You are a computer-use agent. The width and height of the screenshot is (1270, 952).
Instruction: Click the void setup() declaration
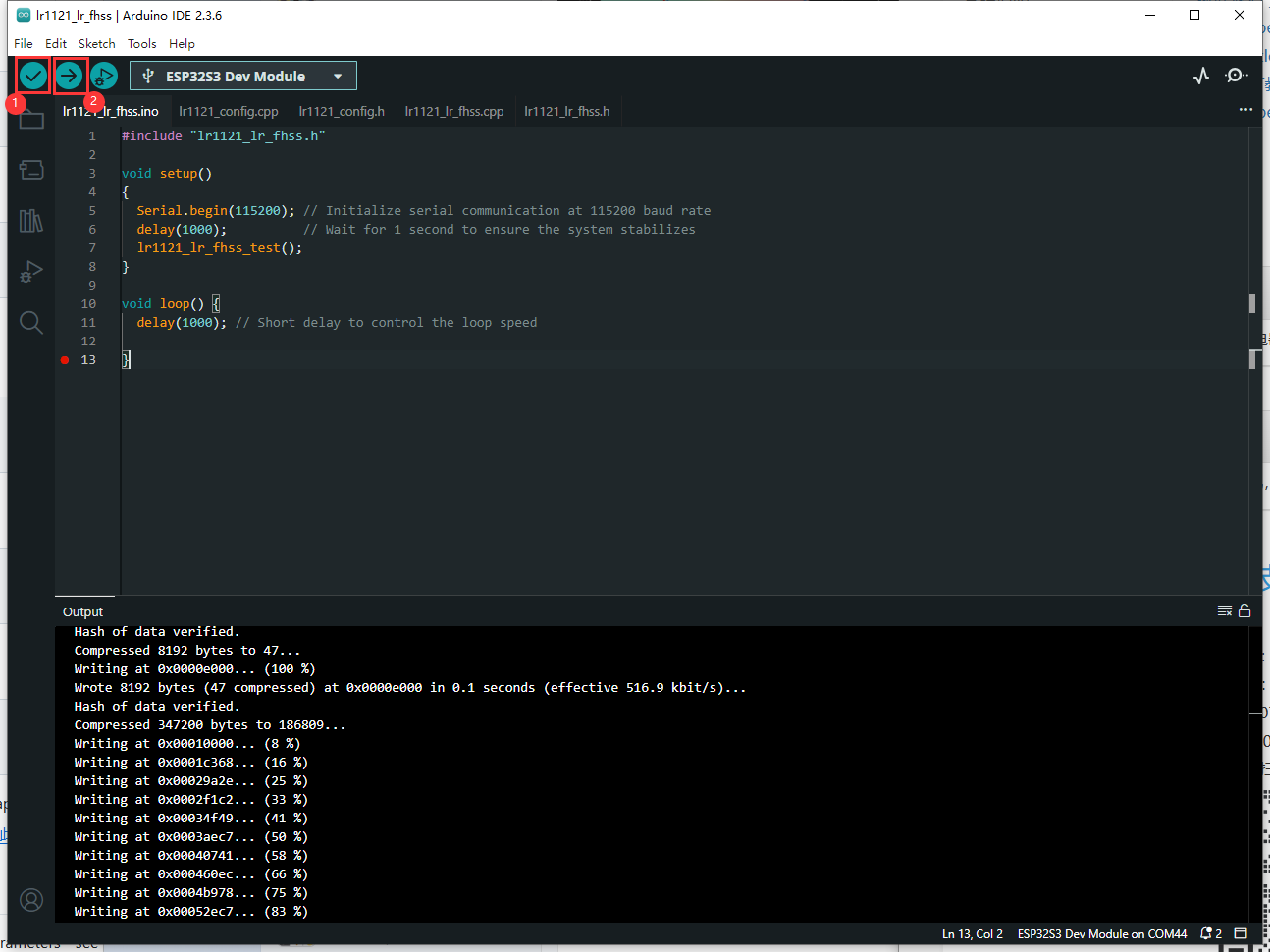click(167, 174)
